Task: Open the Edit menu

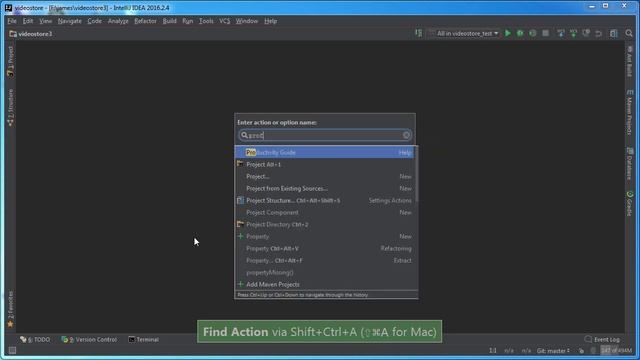Action: pyautogui.click(x=28, y=21)
